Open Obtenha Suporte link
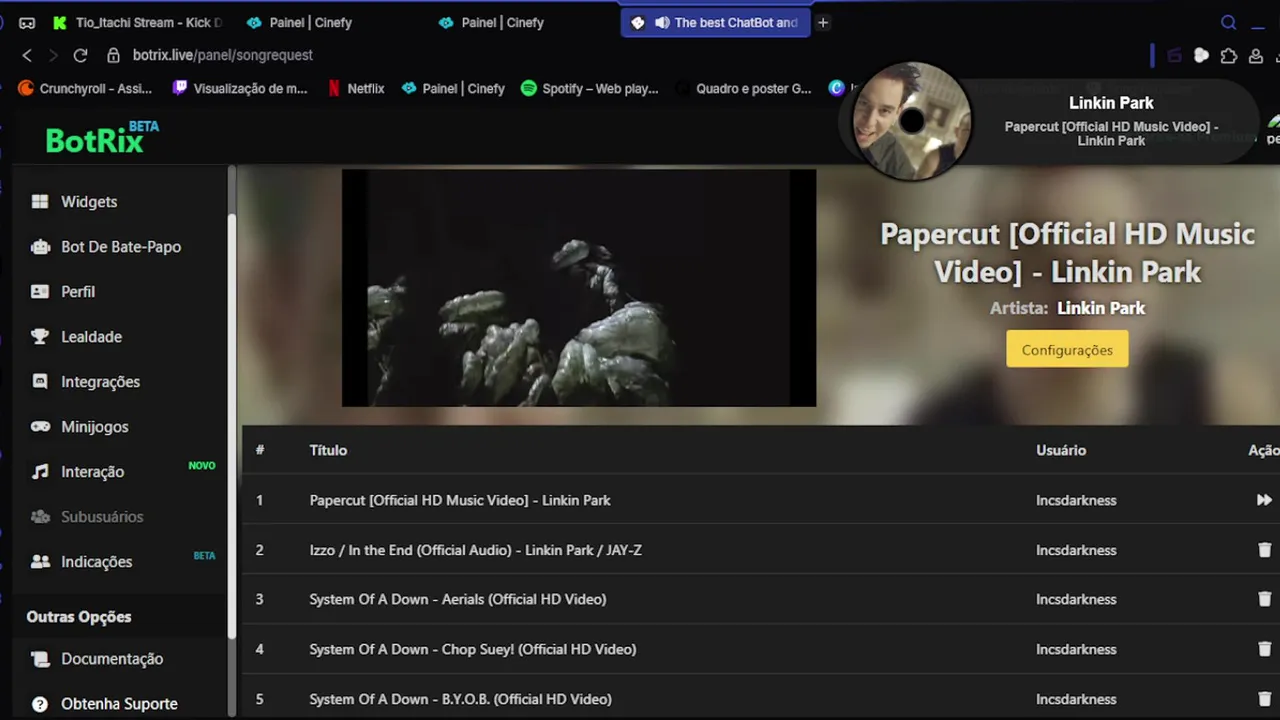1280x720 pixels. (104, 703)
